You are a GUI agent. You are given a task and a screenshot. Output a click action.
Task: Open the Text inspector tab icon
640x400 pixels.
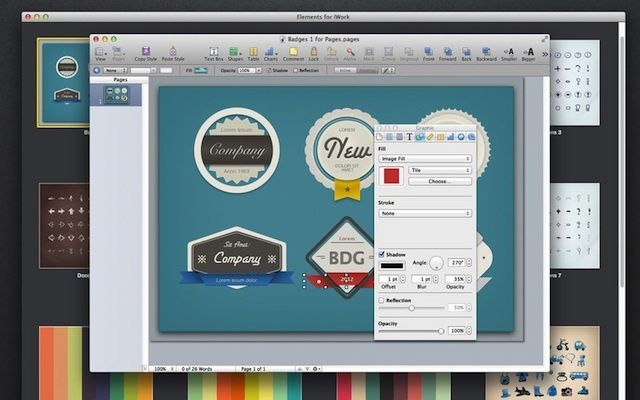410,137
